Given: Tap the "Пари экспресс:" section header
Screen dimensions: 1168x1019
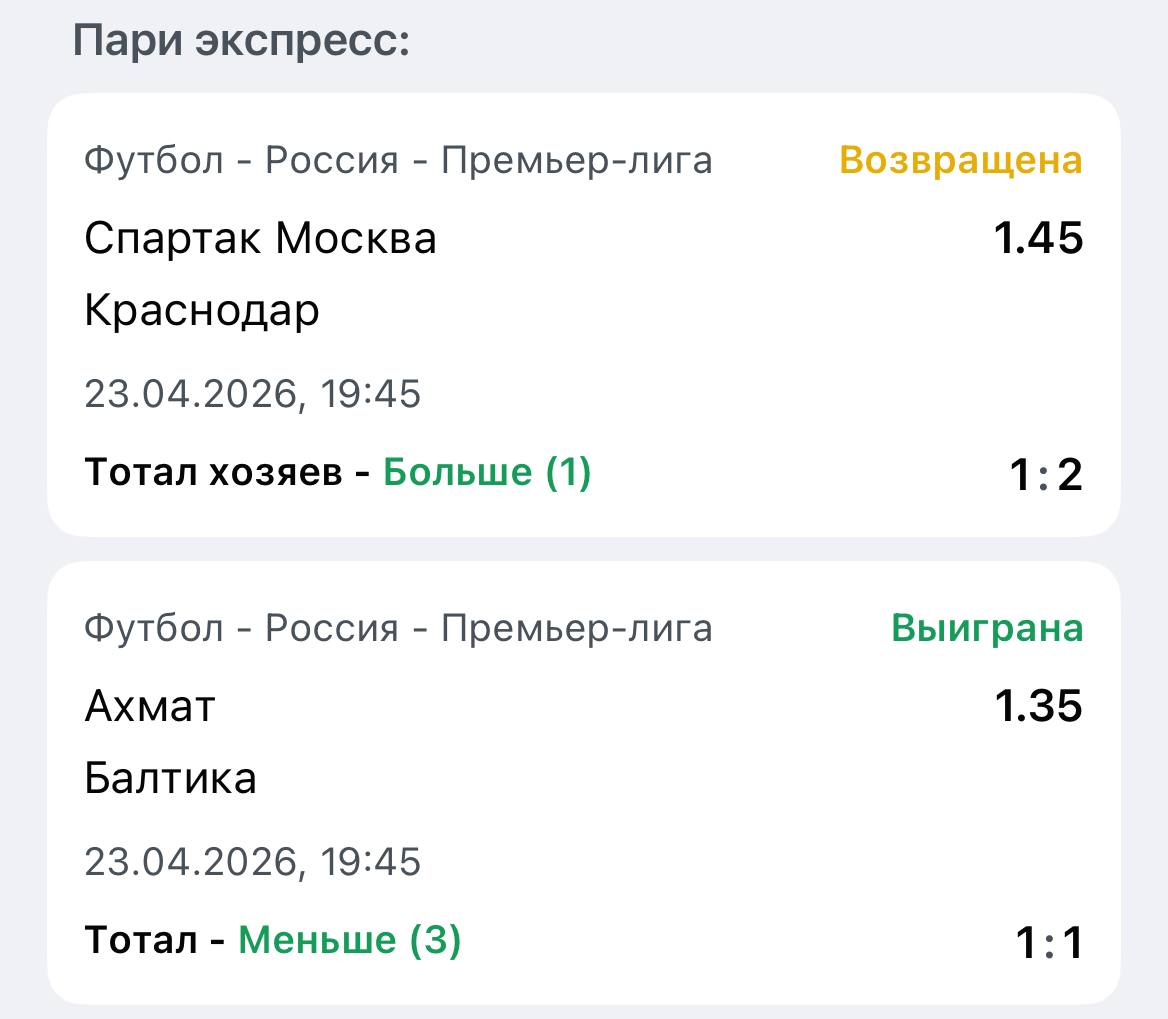Looking at the screenshot, I should pos(241,42).
